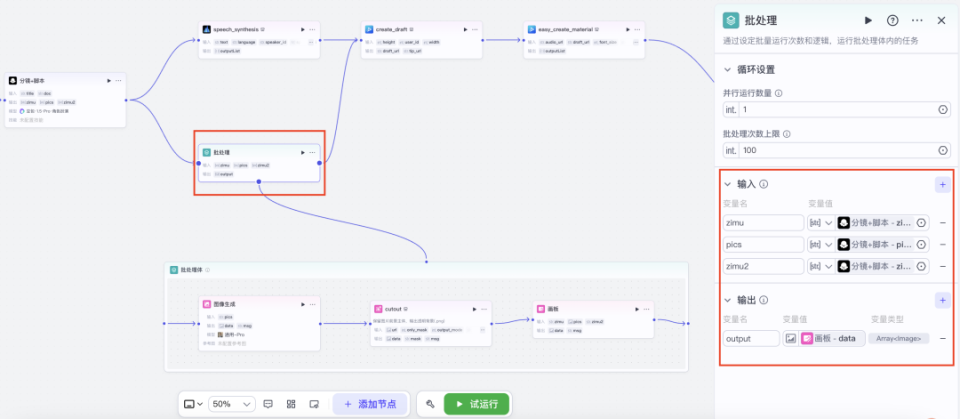960x419 pixels.
Task: Click the 添加节点 button
Action: point(370,404)
